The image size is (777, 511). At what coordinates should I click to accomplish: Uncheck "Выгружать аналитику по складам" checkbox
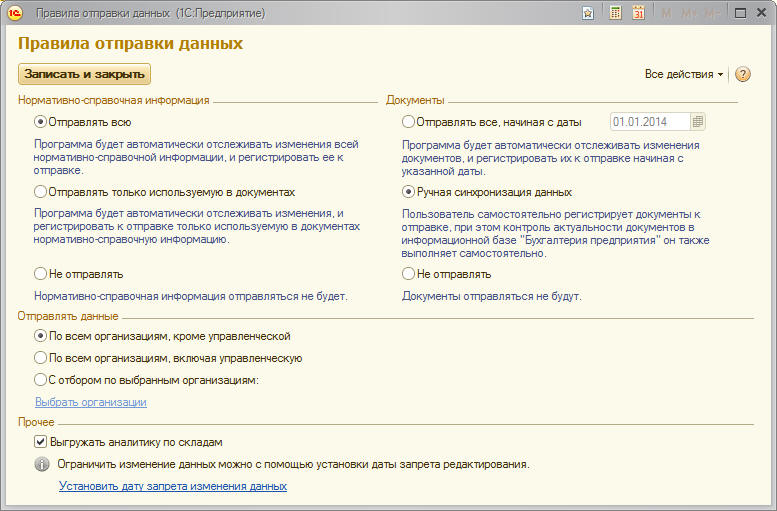[x=41, y=441]
